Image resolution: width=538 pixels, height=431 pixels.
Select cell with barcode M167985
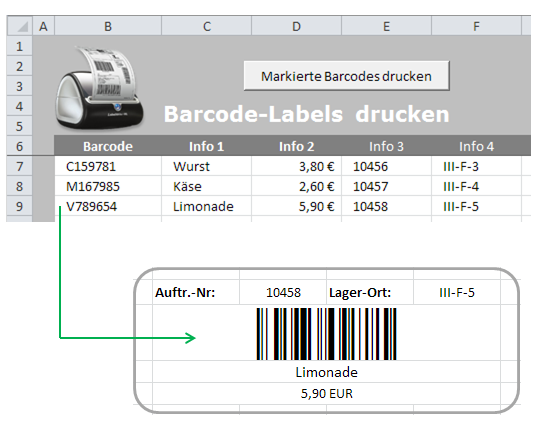click(x=108, y=186)
